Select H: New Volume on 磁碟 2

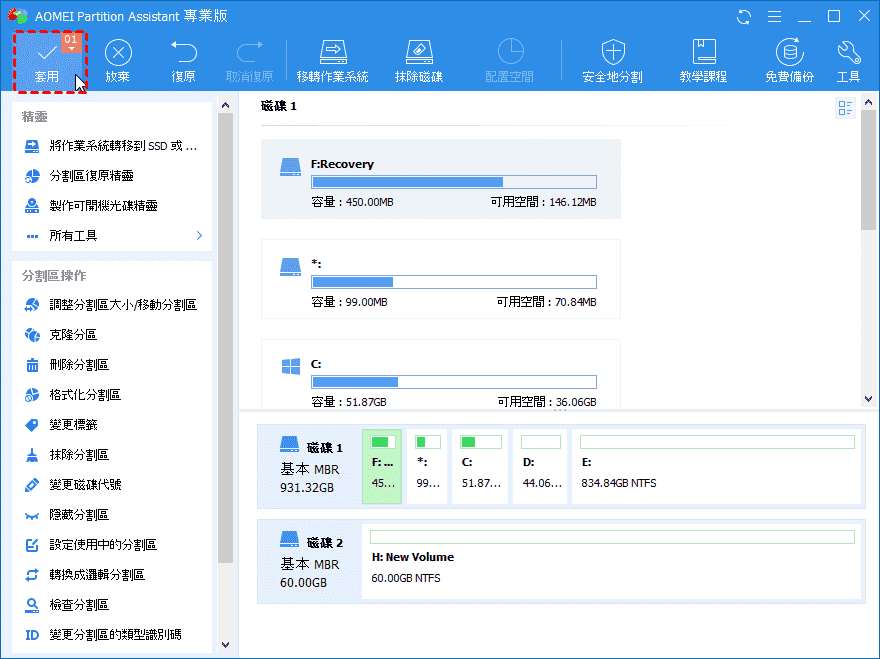[612, 561]
